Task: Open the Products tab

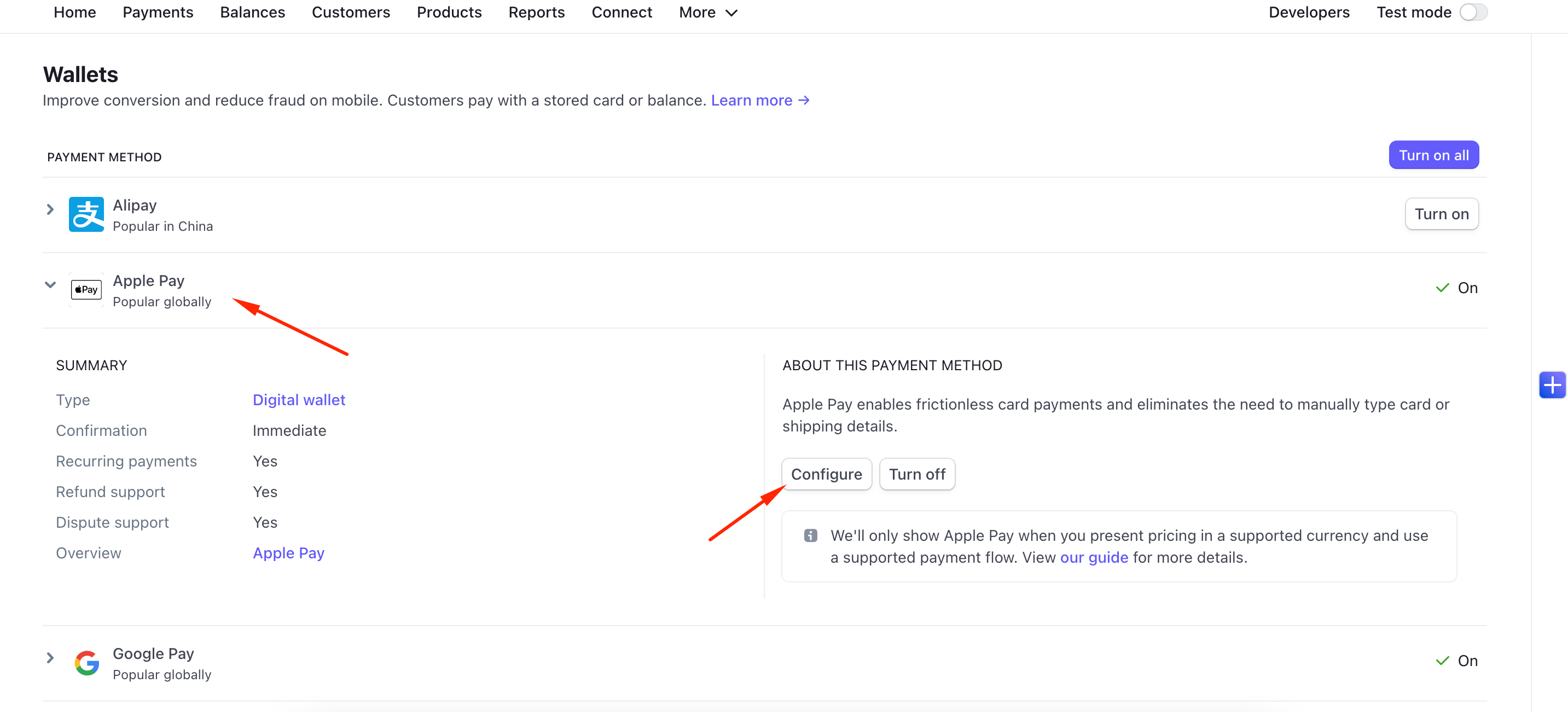Action: (449, 12)
